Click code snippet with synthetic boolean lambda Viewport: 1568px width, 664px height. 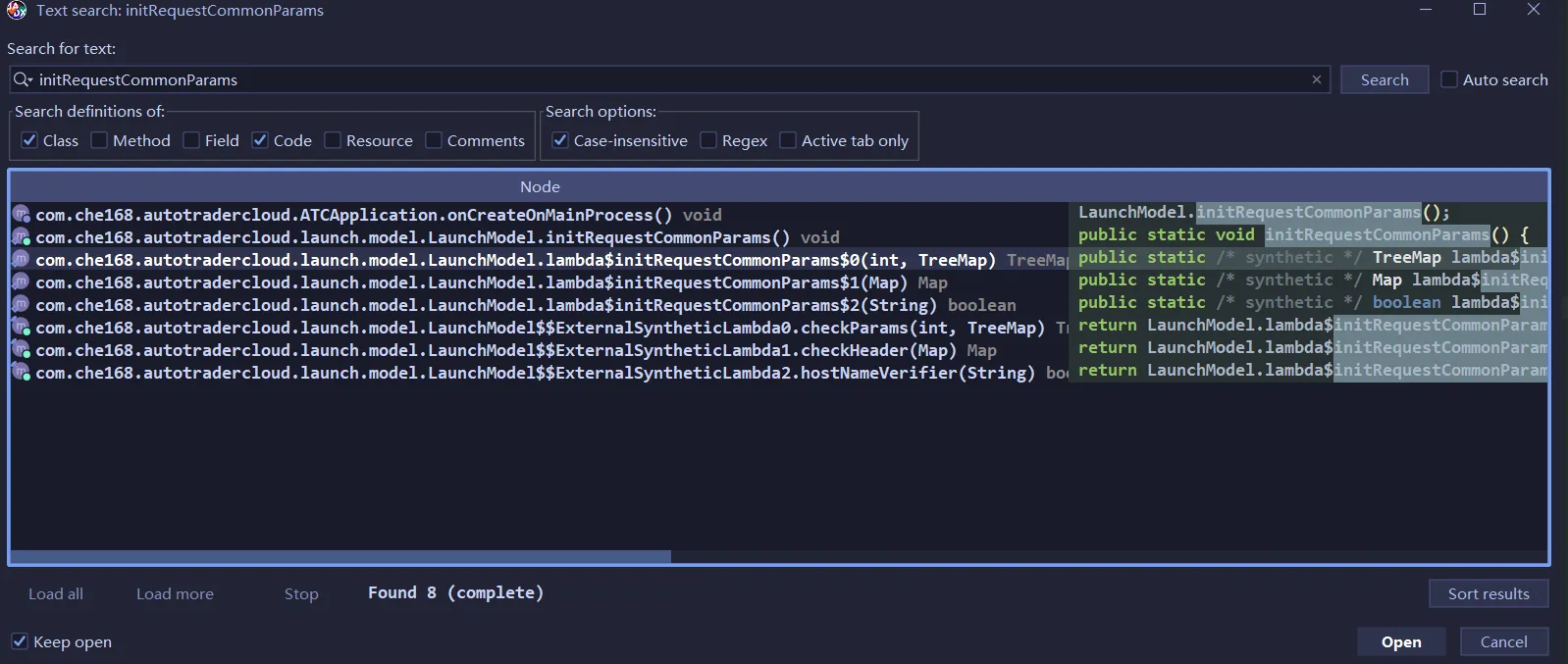[1313, 302]
